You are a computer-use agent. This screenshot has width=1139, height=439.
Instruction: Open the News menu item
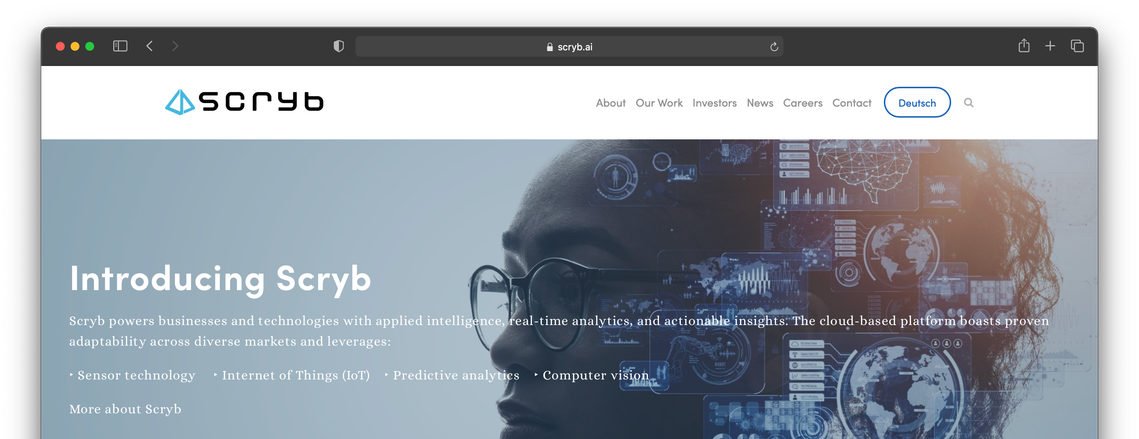(760, 102)
